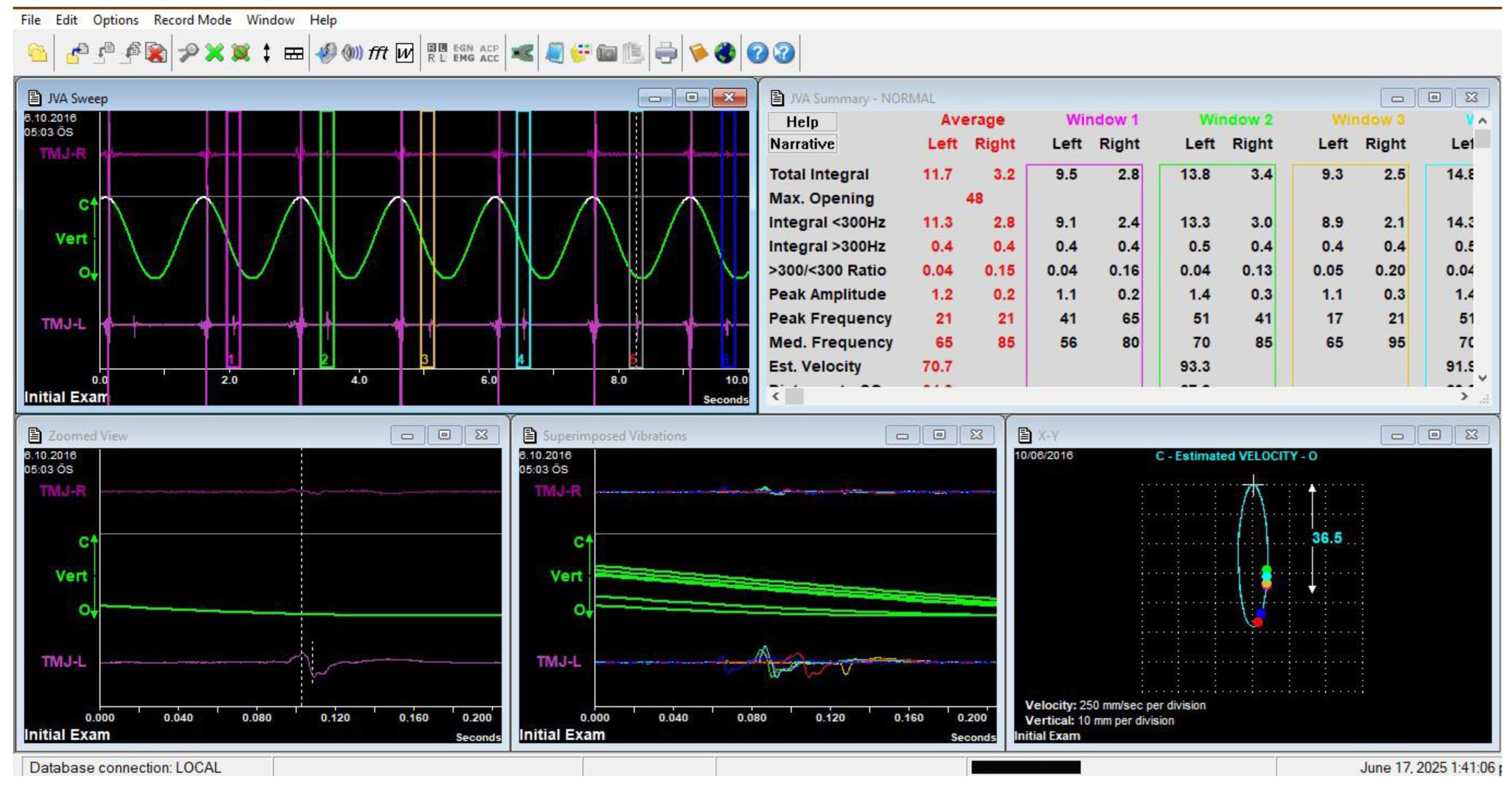The image size is (1512, 786).
Task: Click the W wavelet toolbar icon
Action: pos(404,53)
